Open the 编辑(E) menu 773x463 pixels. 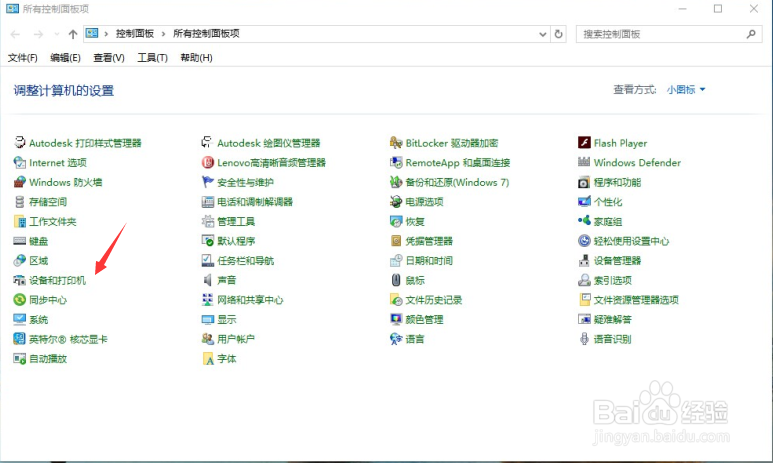coord(65,58)
